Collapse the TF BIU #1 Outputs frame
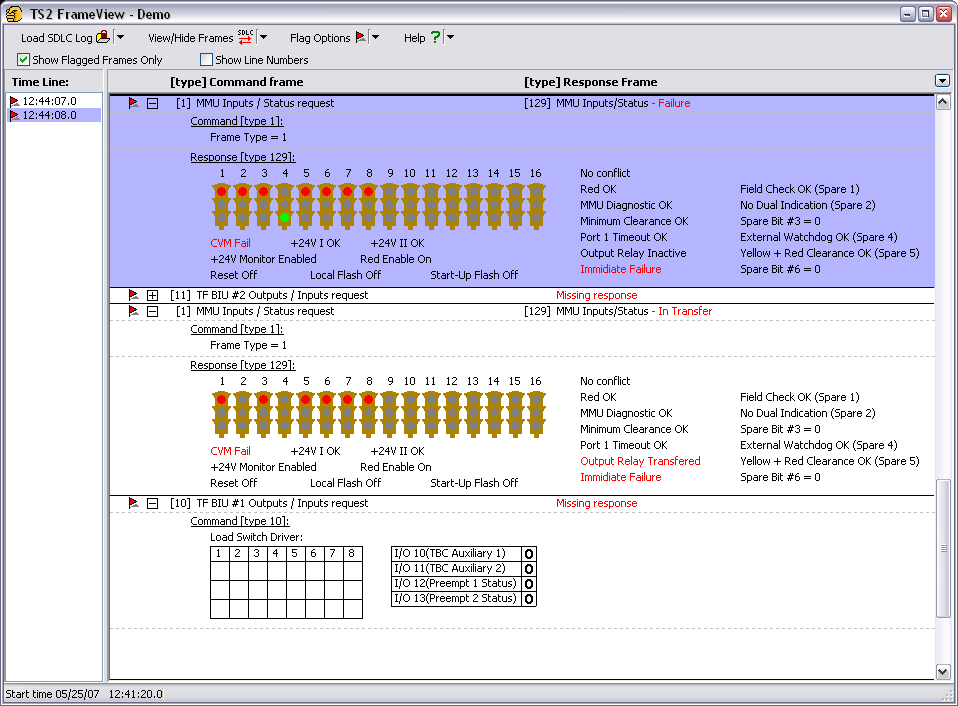958x706 pixels. [152, 503]
